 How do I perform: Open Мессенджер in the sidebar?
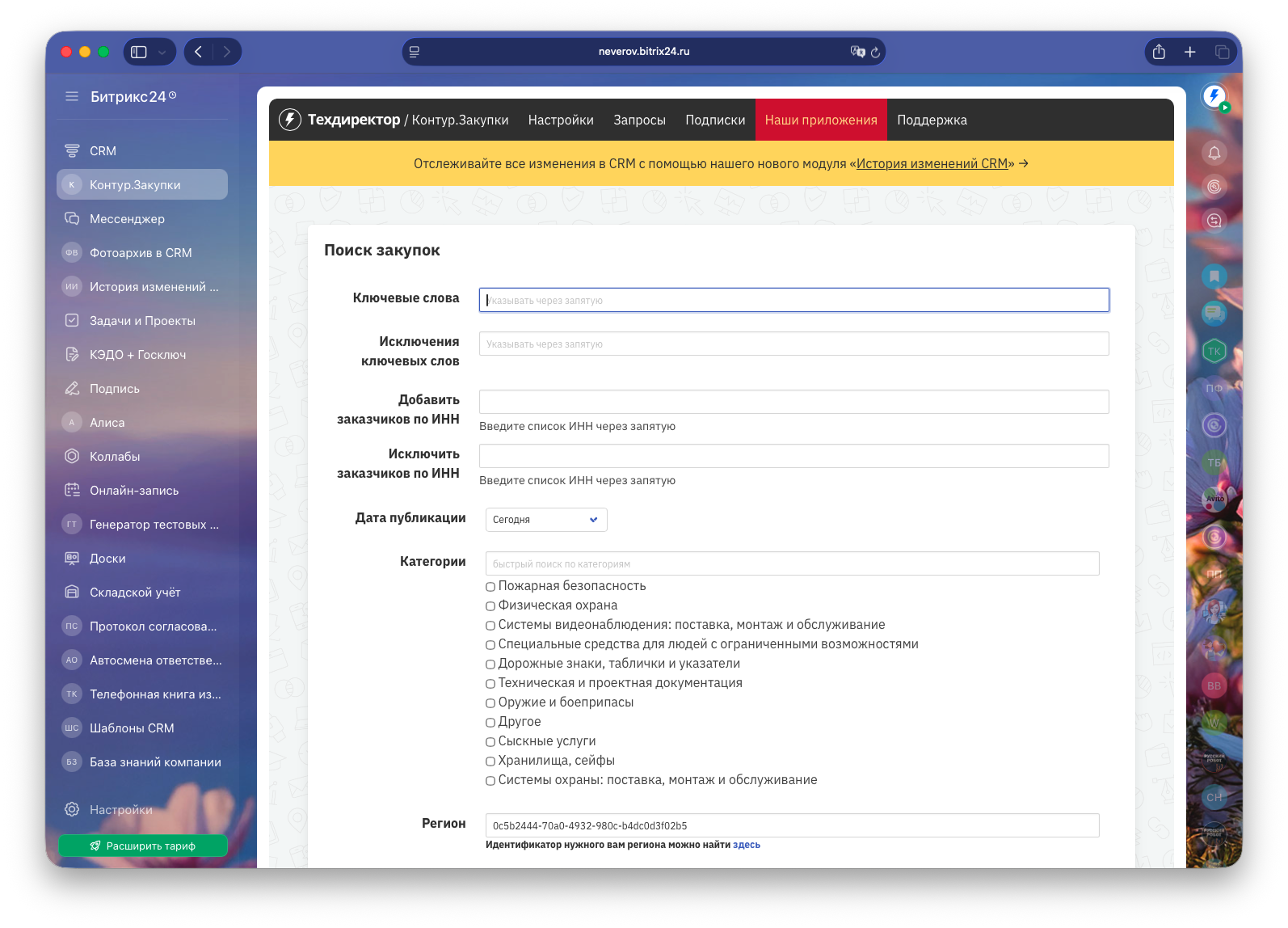(x=142, y=219)
